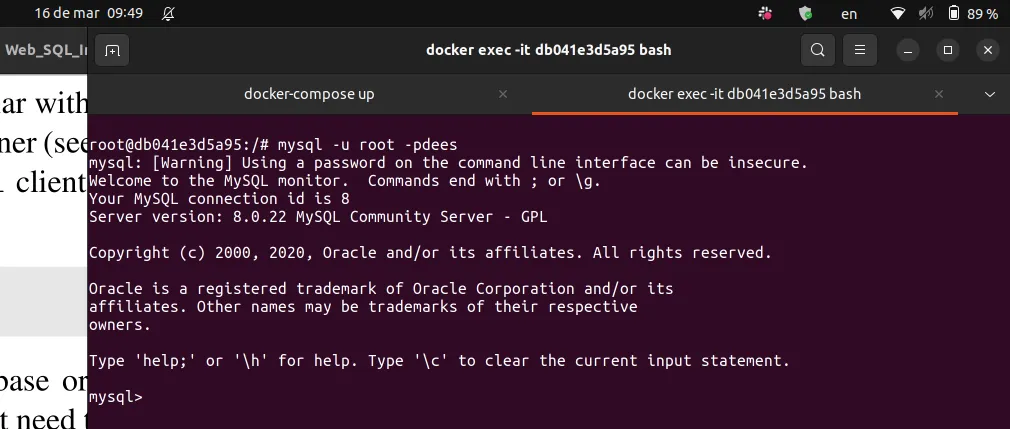Click the Wi-Fi status icon

click(x=898, y=14)
